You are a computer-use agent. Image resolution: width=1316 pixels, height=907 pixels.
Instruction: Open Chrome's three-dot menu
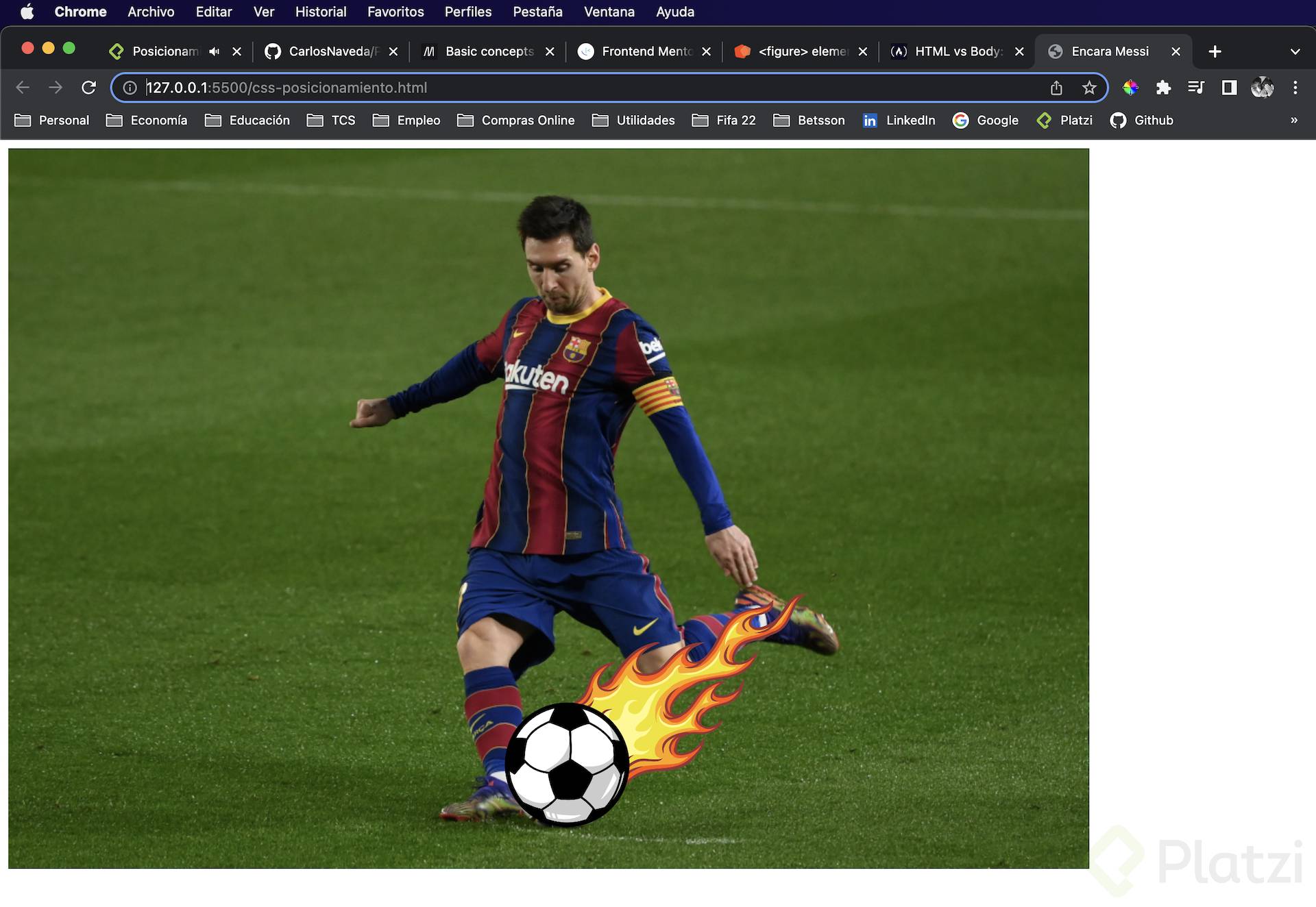coord(1295,88)
